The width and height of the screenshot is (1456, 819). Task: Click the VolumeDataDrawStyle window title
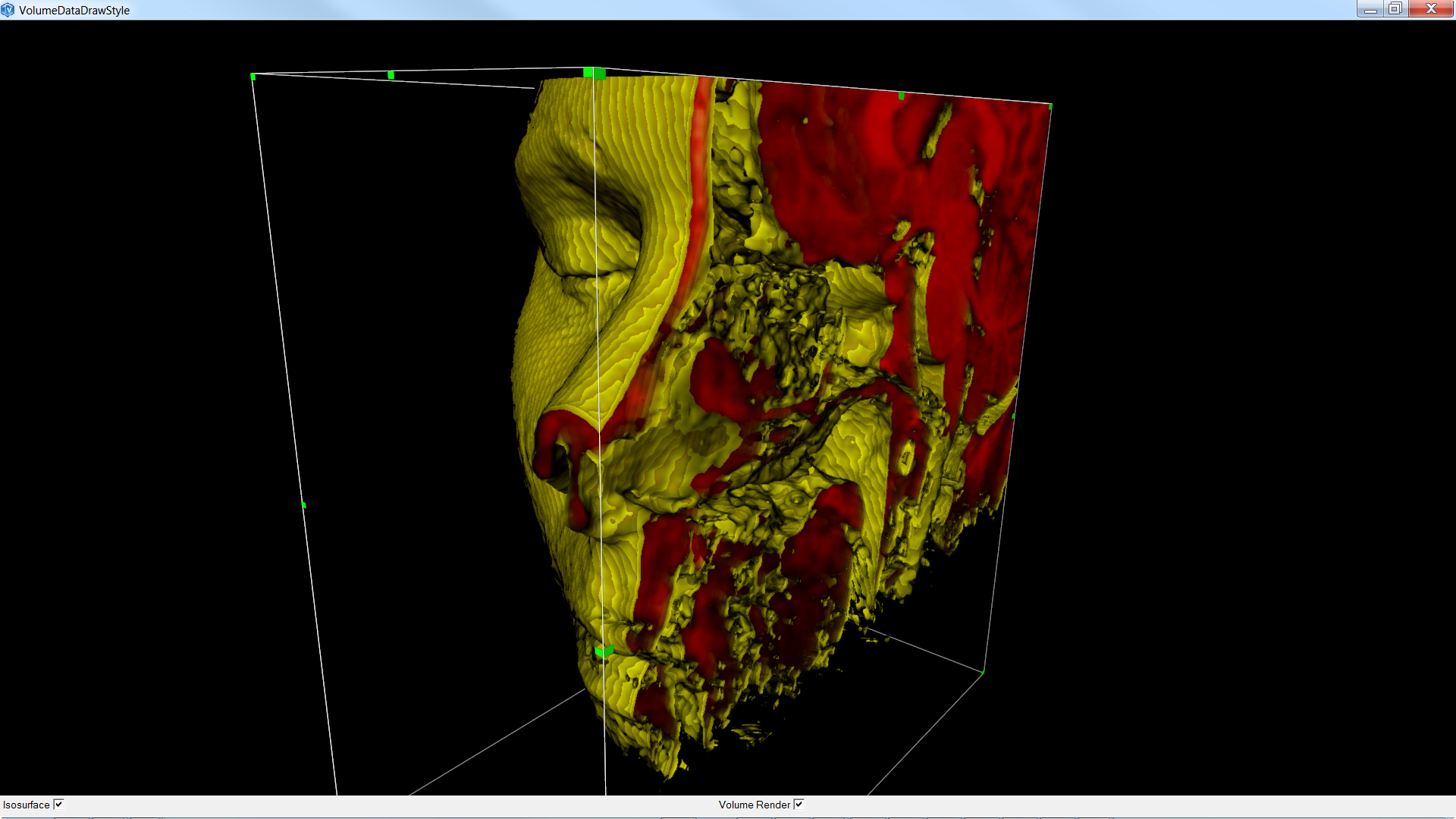(74, 10)
